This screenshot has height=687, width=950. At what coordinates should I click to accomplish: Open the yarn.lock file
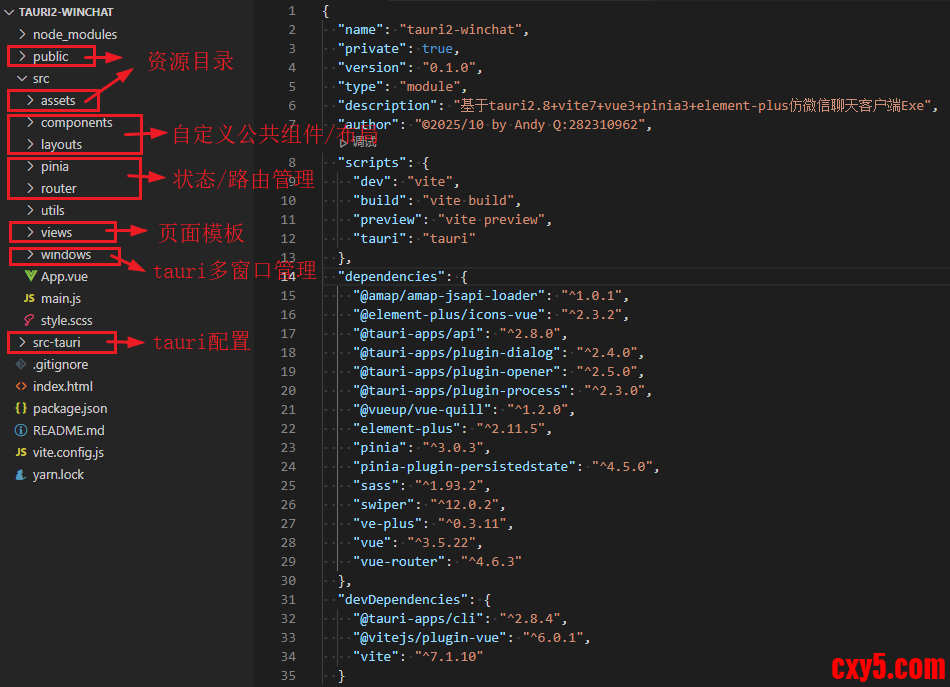[x=58, y=474]
